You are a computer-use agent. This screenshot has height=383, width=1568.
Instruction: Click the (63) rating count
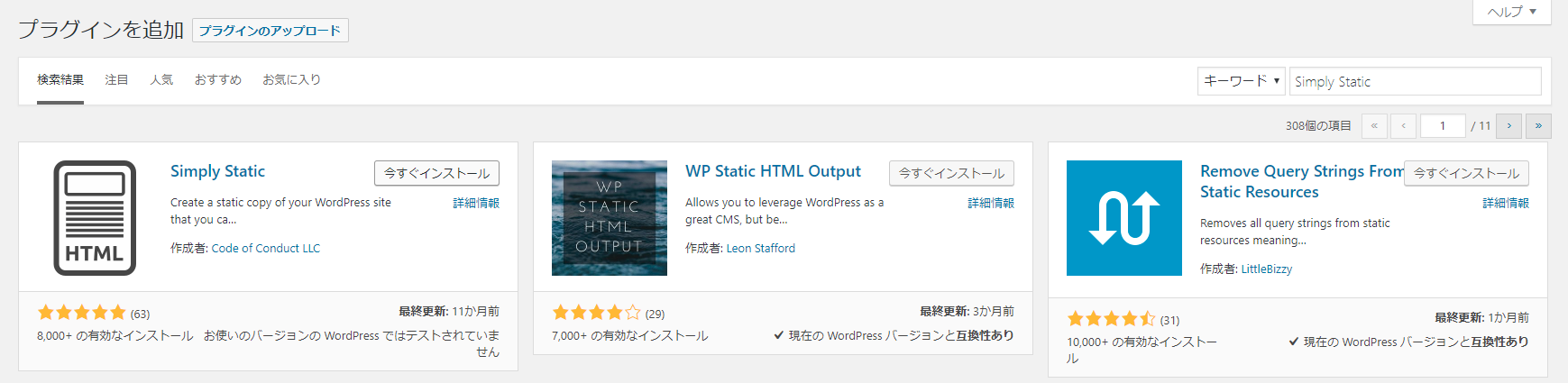(140, 315)
